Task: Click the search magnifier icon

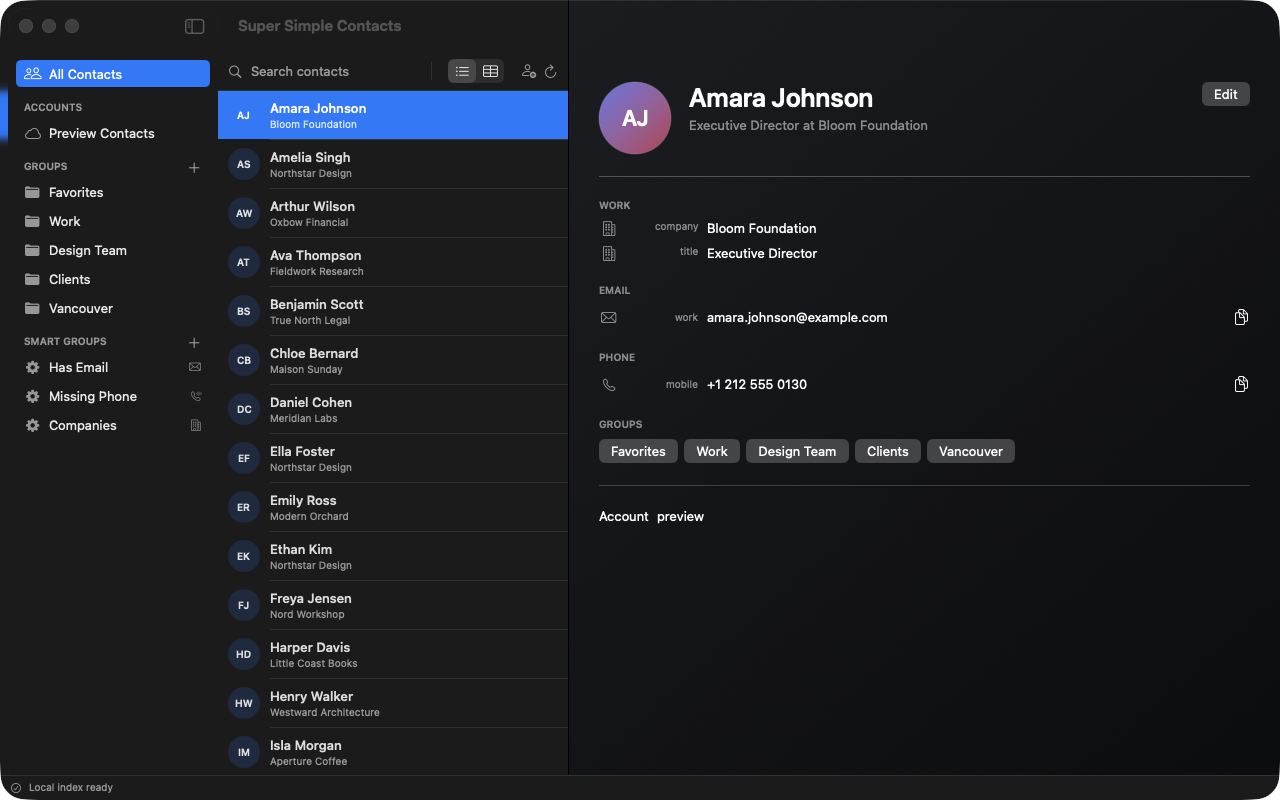Action: [235, 72]
